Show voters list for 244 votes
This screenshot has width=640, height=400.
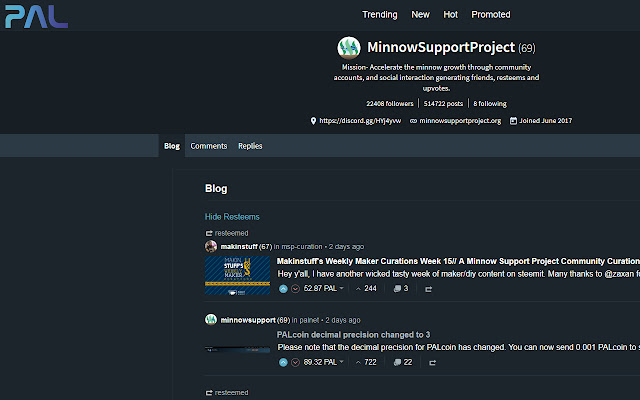point(366,289)
